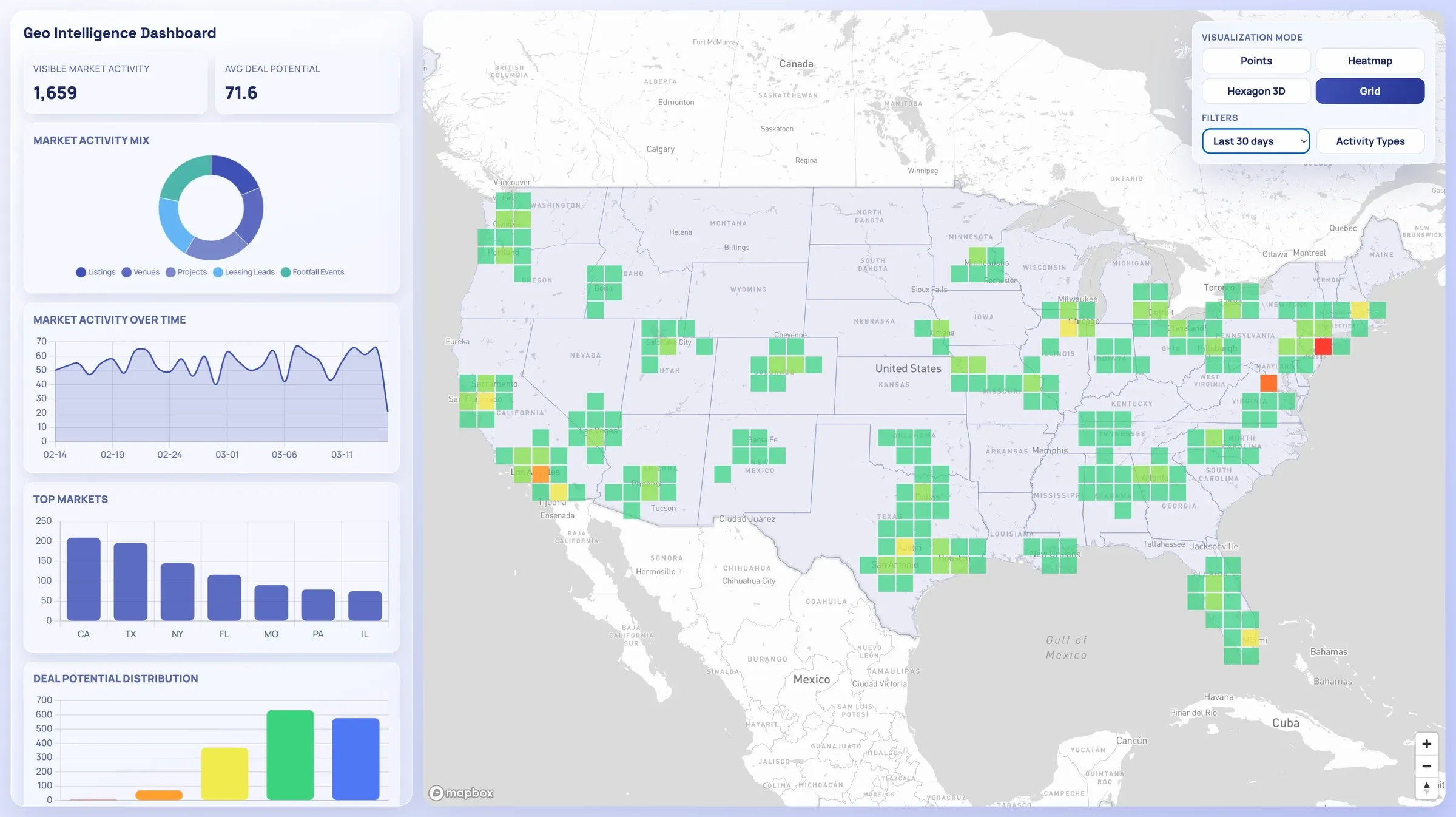Click the yellow grid cell near Miami

[1250, 638]
